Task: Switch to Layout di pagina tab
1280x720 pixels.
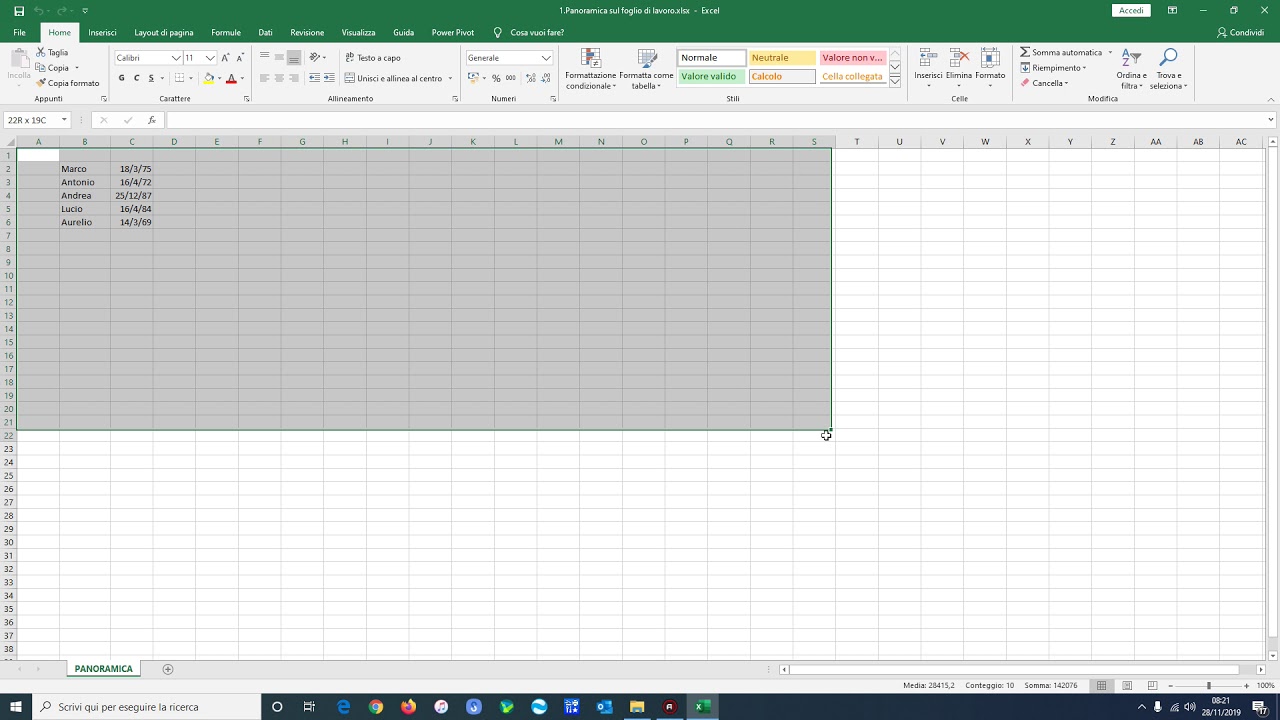Action: click(x=164, y=33)
